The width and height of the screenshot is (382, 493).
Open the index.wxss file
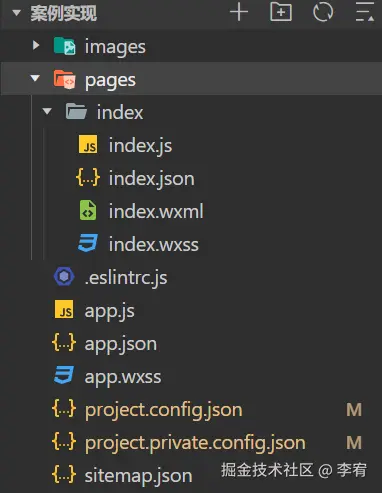point(154,245)
